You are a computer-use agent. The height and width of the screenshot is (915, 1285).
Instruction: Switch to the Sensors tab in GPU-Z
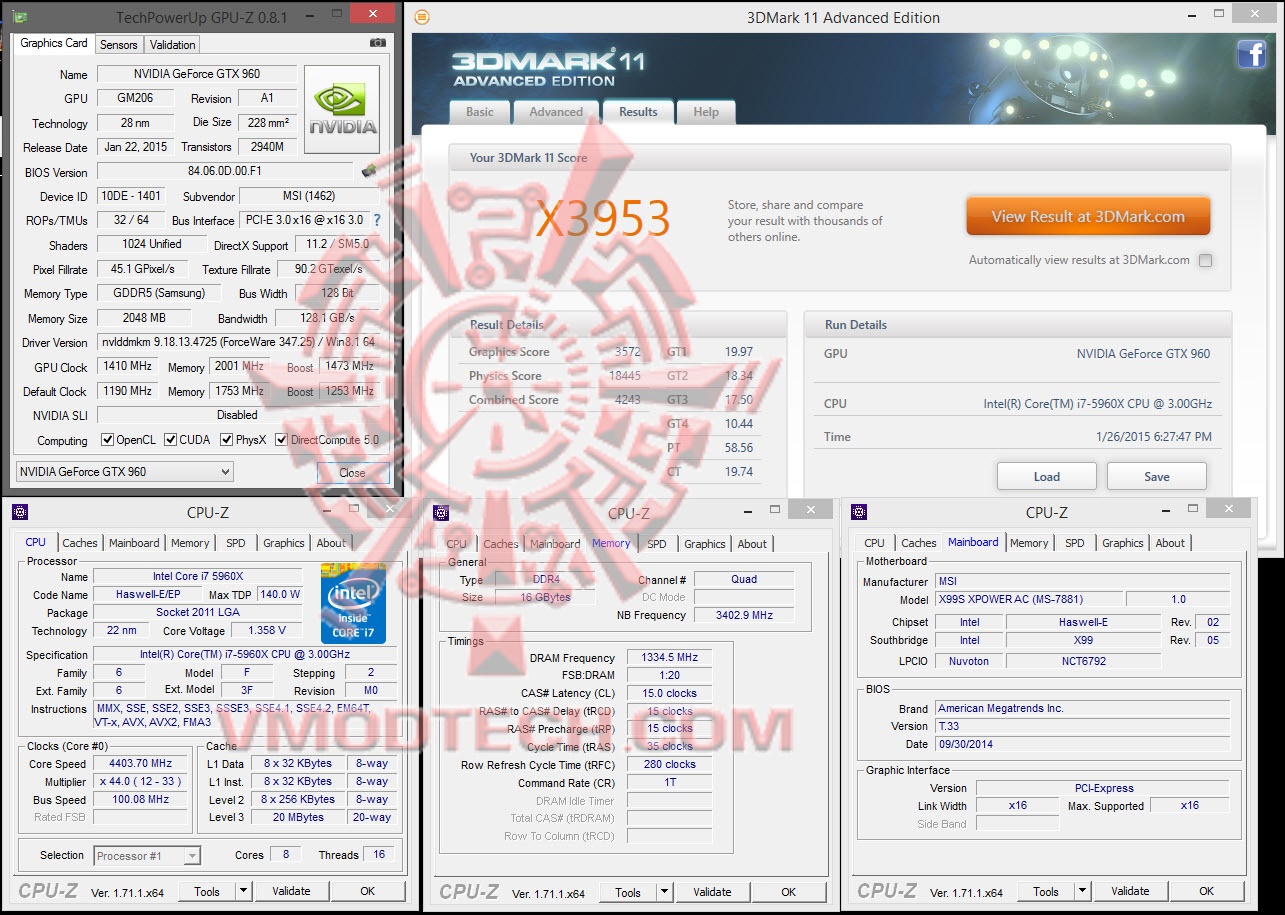point(119,44)
